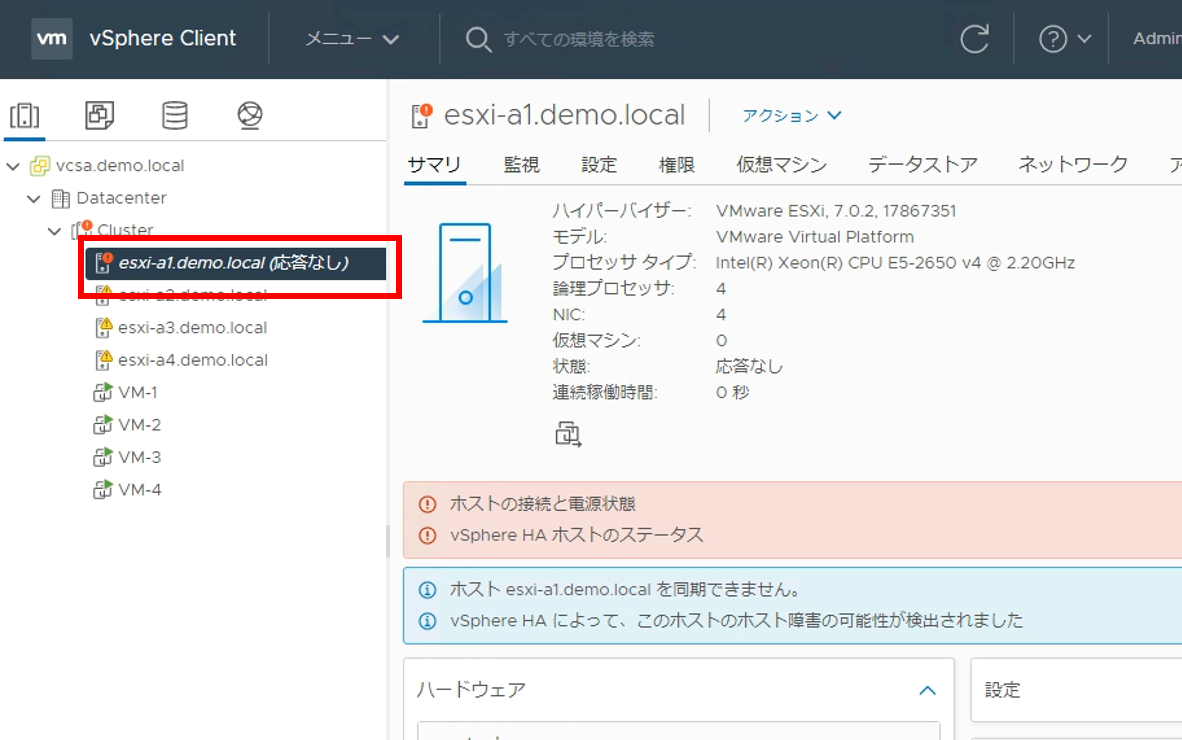Click alert icon for ホストの接続と電源状態
This screenshot has height=740, width=1182.
click(427, 504)
